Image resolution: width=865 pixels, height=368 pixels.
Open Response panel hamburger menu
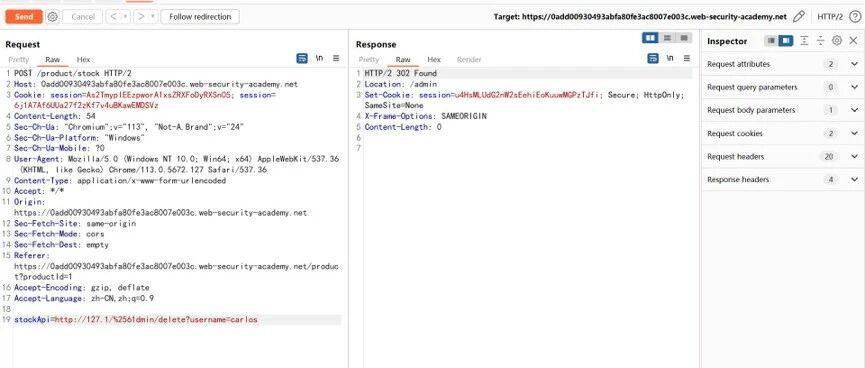(x=687, y=58)
